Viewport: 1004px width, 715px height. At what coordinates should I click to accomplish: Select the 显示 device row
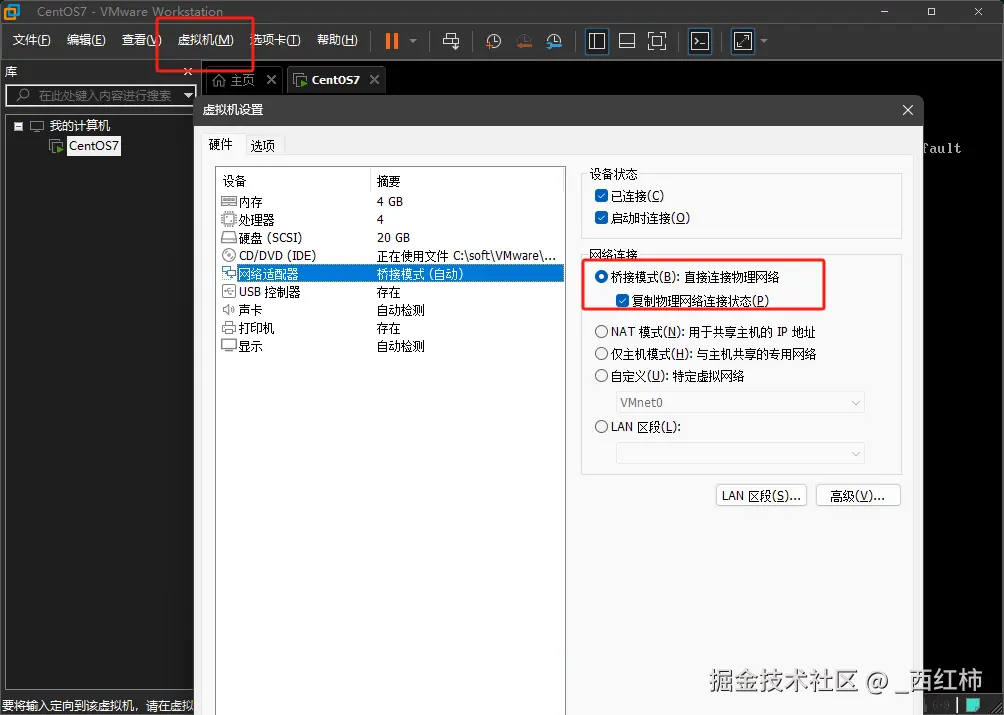391,346
